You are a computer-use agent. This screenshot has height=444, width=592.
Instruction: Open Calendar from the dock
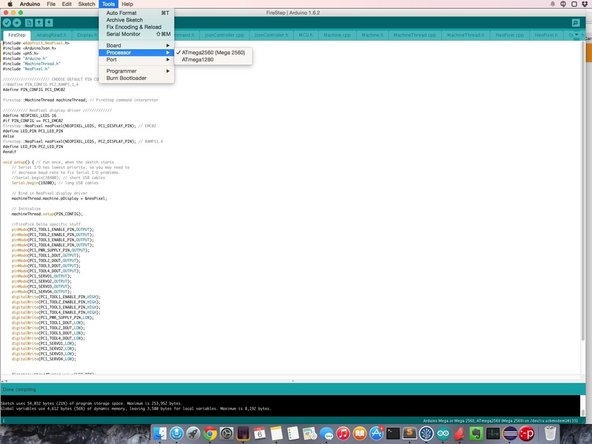coord(260,433)
